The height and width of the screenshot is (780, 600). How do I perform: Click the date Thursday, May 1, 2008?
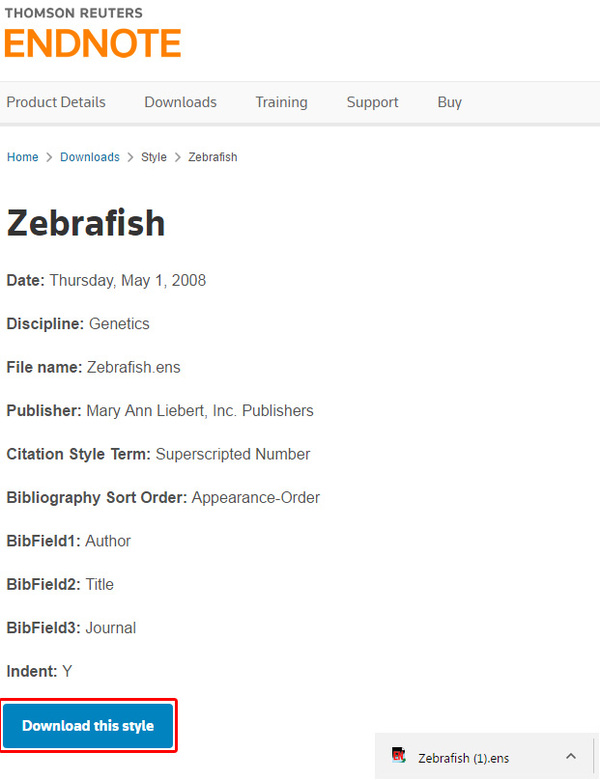tap(127, 280)
